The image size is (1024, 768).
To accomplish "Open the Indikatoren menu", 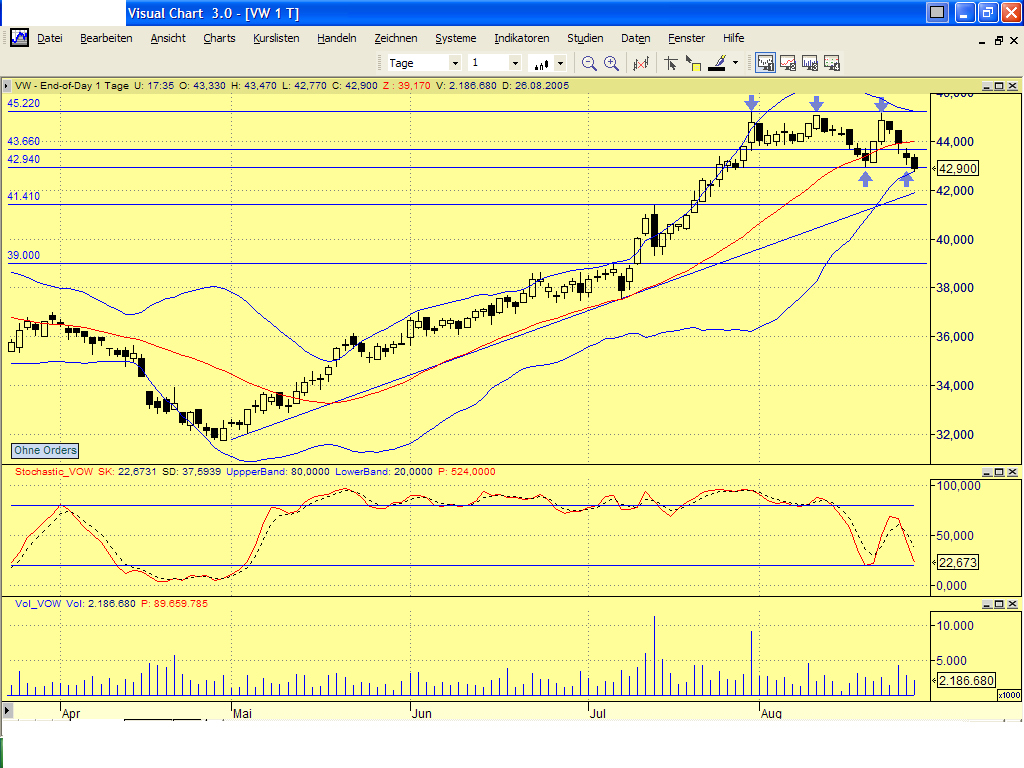I will (521, 38).
